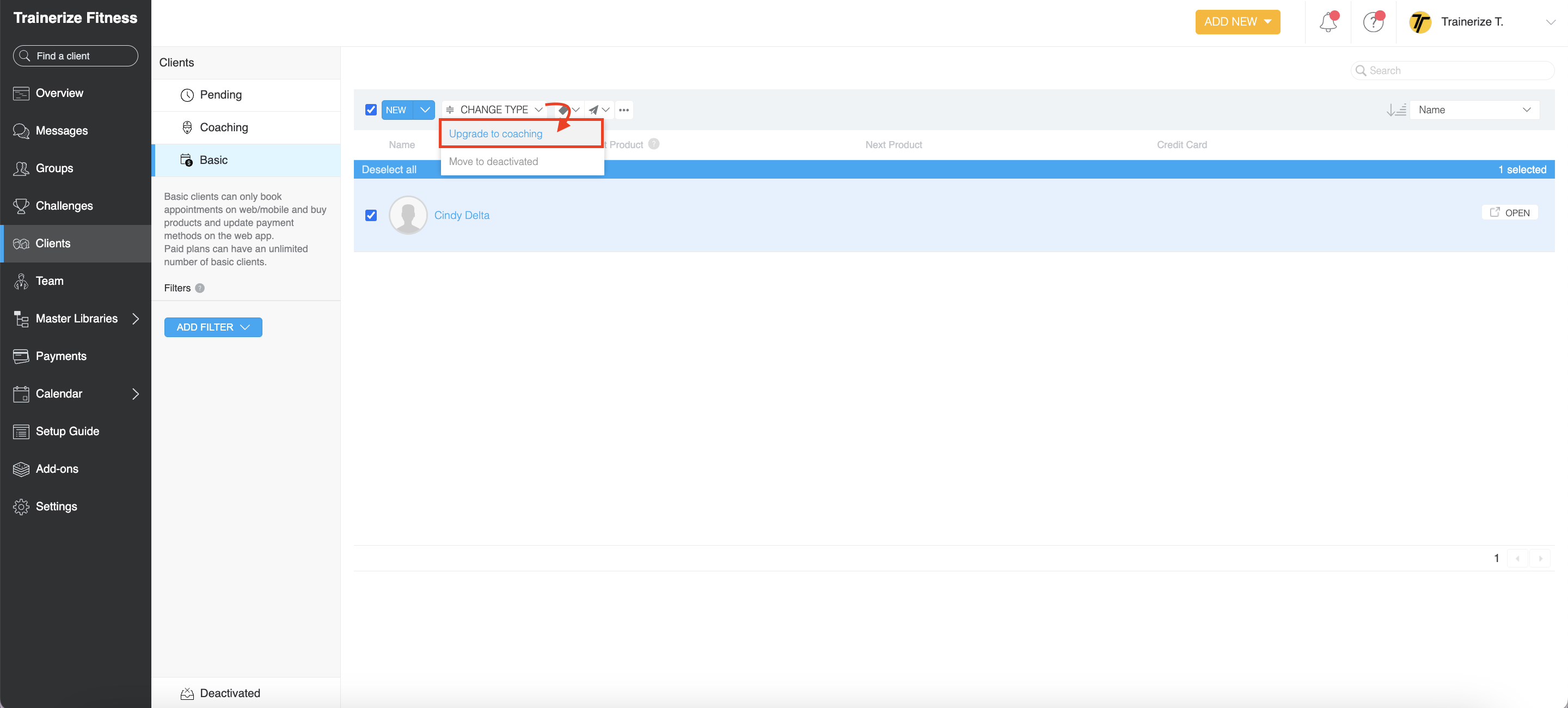Screen dimensions: 1568x708
Task: Open the Deactivated clients tab
Action: (x=246, y=693)
